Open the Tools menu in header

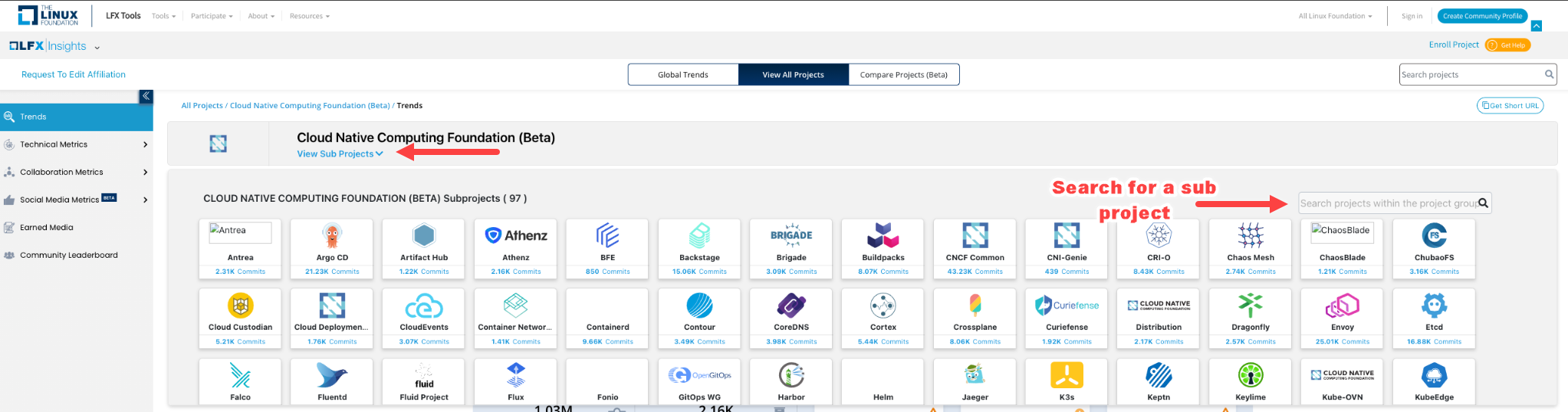pos(163,16)
